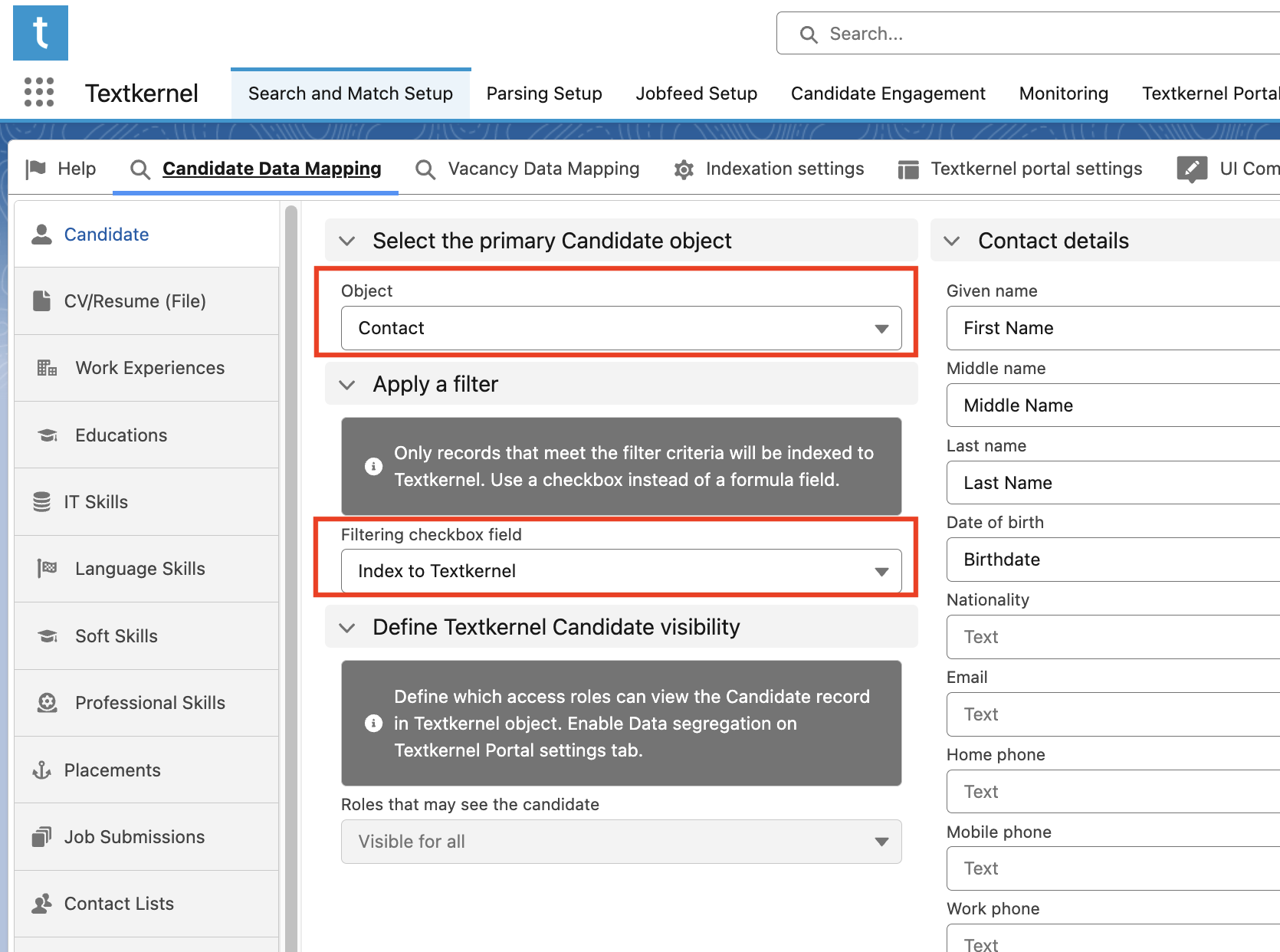This screenshot has height=952, width=1280.
Task: Open the Textkernel portal settings sub-tab
Action: click(x=1020, y=169)
